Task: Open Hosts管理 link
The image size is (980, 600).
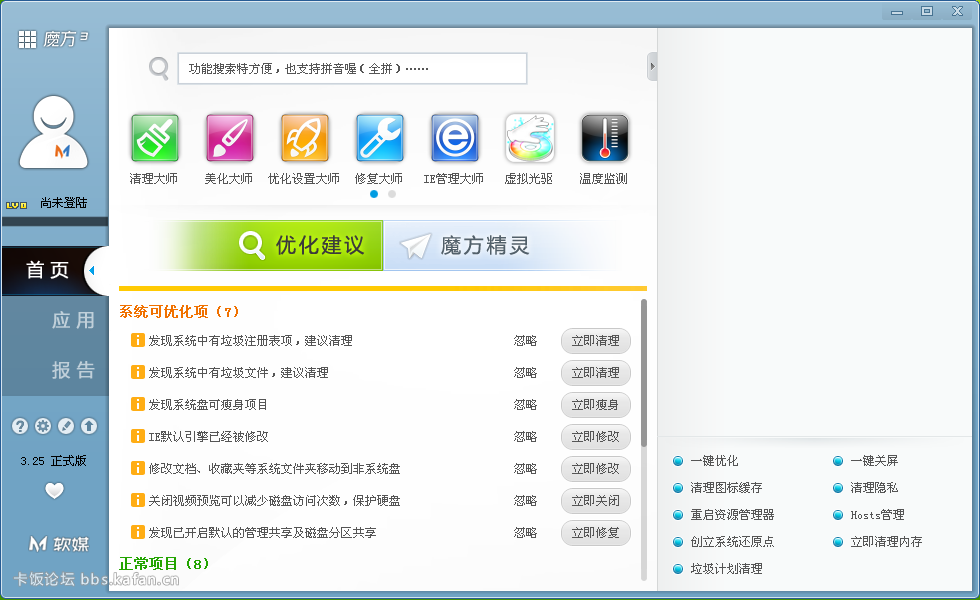Action: point(877,514)
